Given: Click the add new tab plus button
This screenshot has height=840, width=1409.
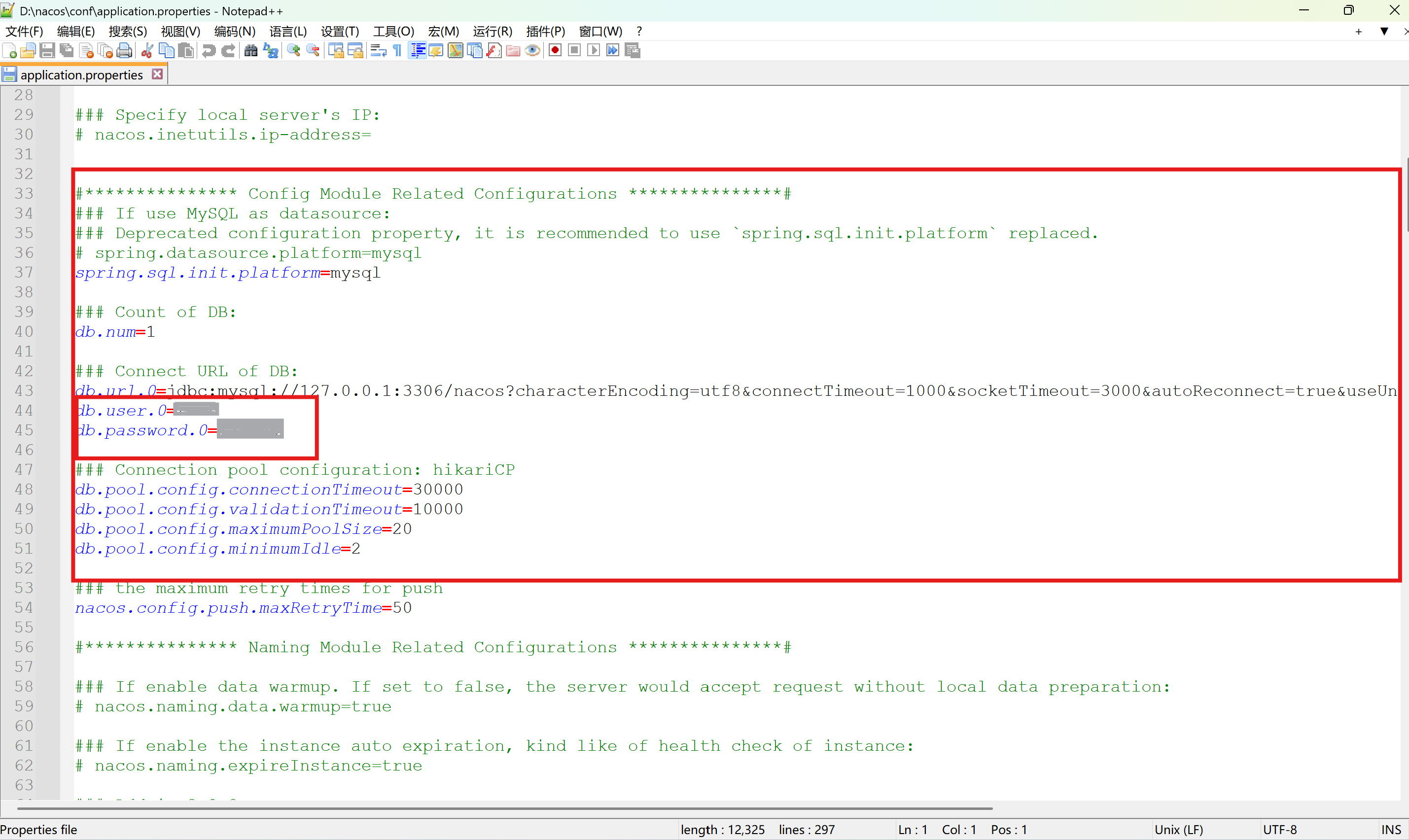Looking at the screenshot, I should (x=1359, y=31).
